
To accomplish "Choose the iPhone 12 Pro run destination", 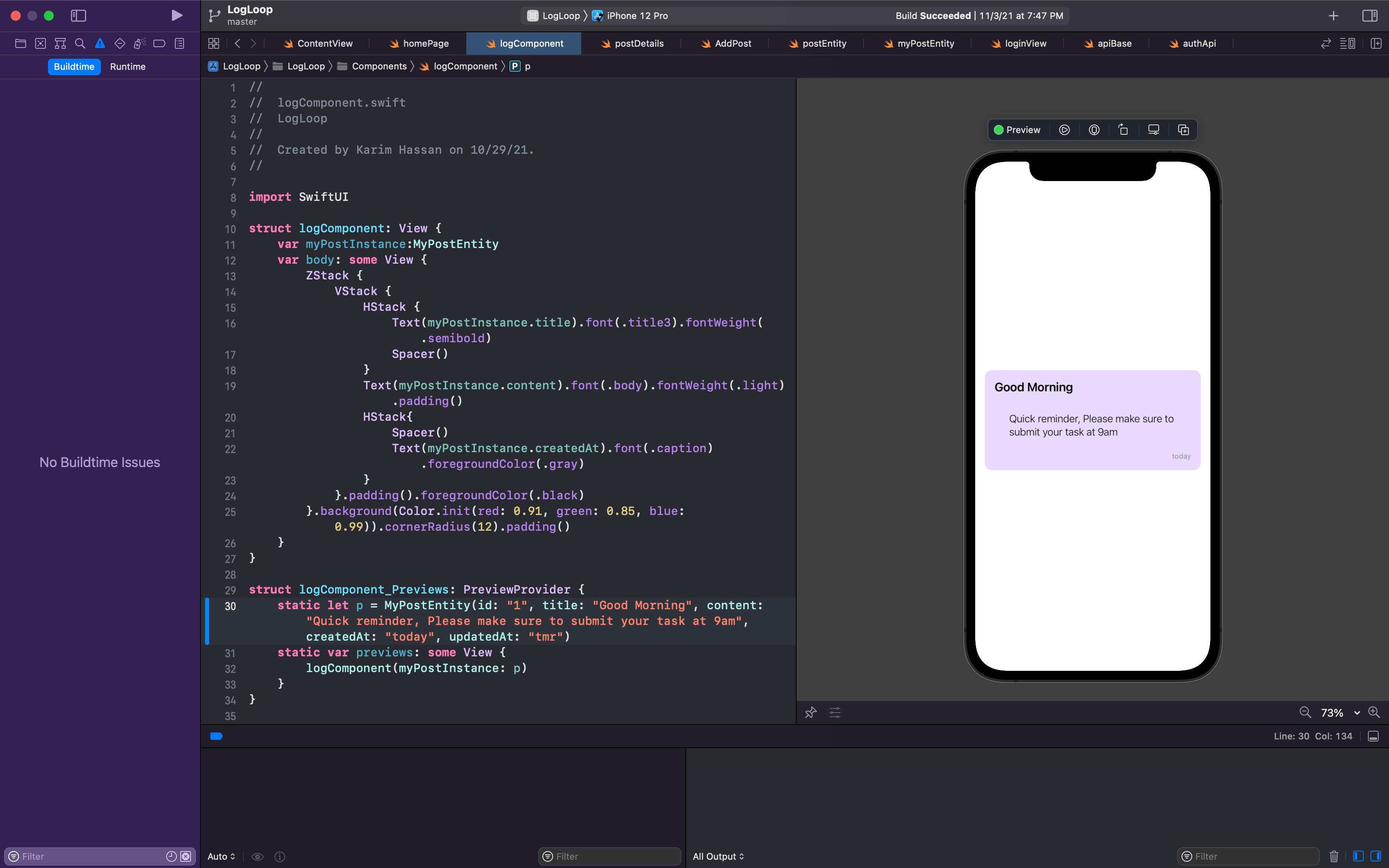I will pos(630,16).
